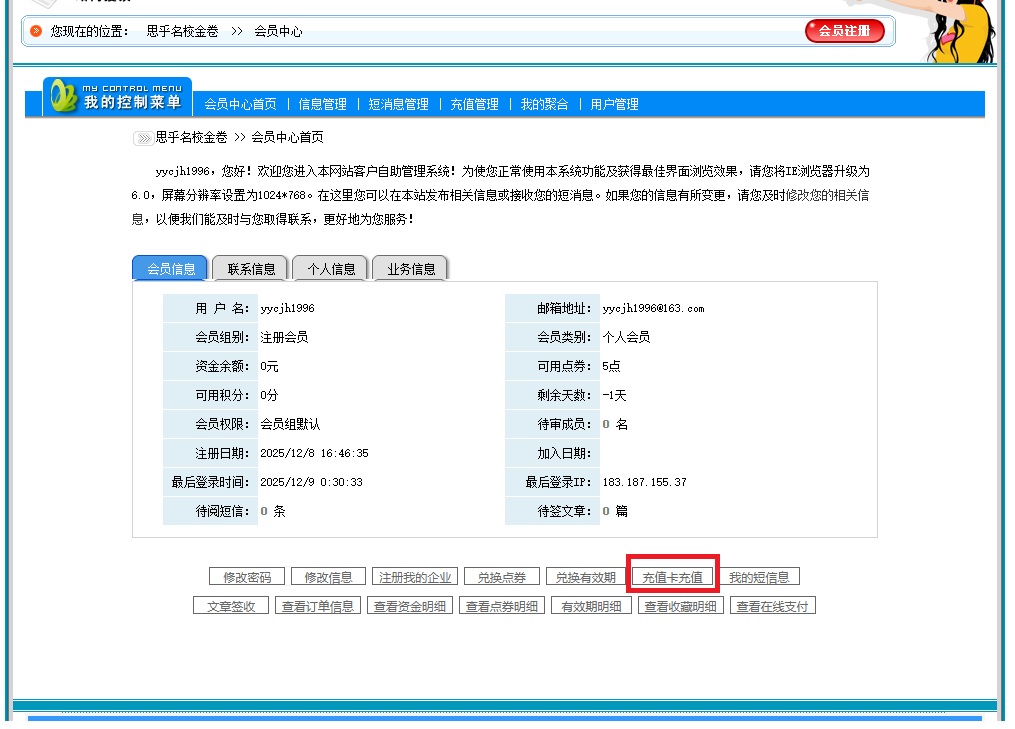Viewport: 1015px width, 729px height.
Task: Open 查看订单信息
Action: (317, 606)
